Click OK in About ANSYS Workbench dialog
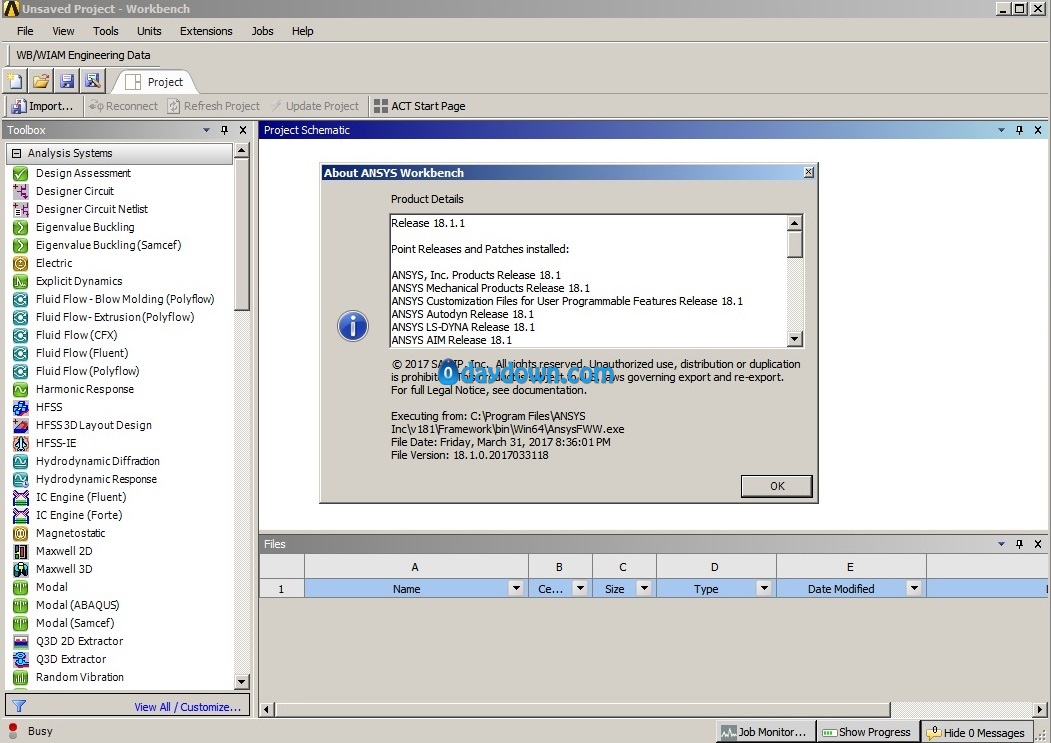Screen dimensions: 1051x743 777,486
